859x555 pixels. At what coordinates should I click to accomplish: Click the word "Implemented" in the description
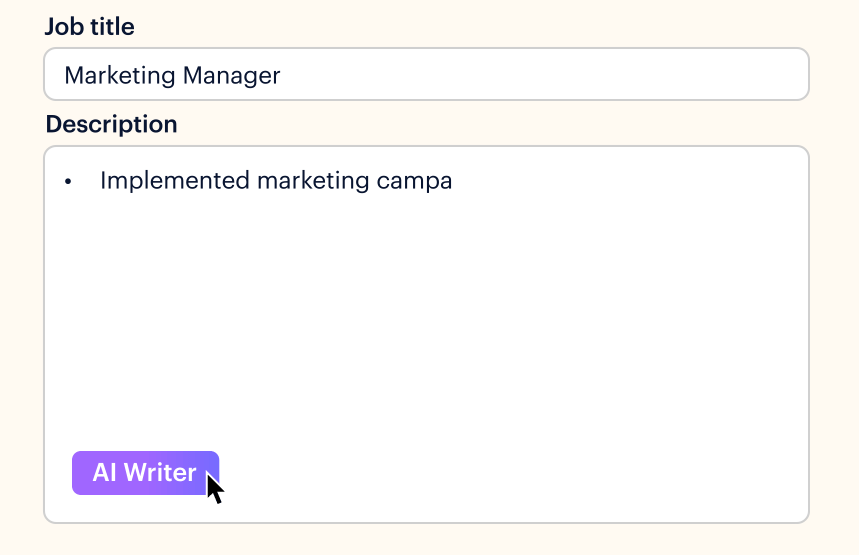[175, 181]
